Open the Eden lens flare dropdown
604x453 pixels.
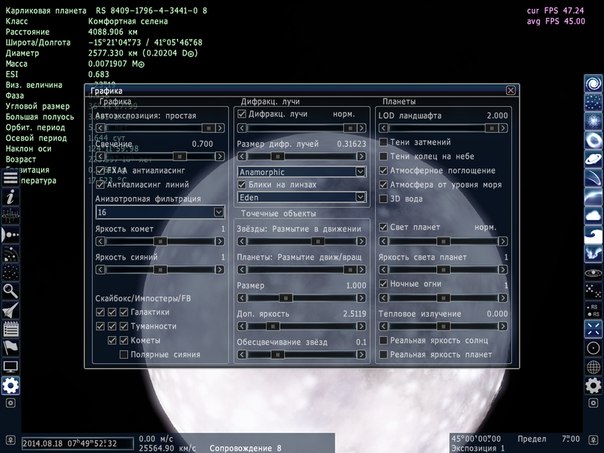coord(301,198)
